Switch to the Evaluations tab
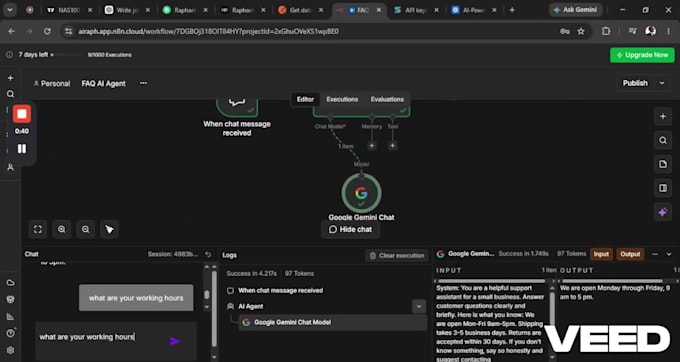This screenshot has width=680, height=362. pyautogui.click(x=387, y=99)
